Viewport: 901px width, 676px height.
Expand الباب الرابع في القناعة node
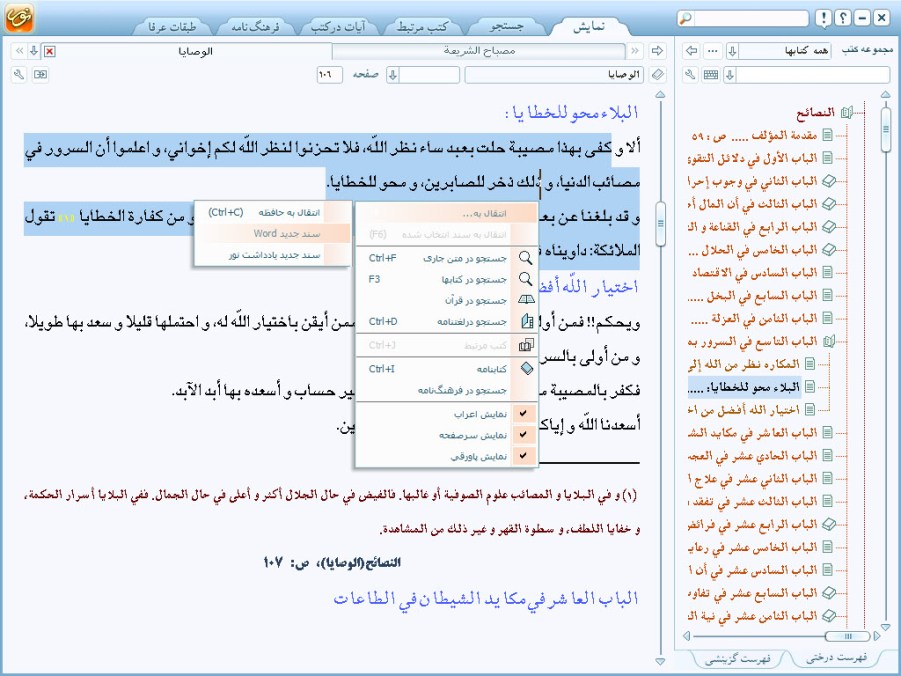[x=828, y=226]
